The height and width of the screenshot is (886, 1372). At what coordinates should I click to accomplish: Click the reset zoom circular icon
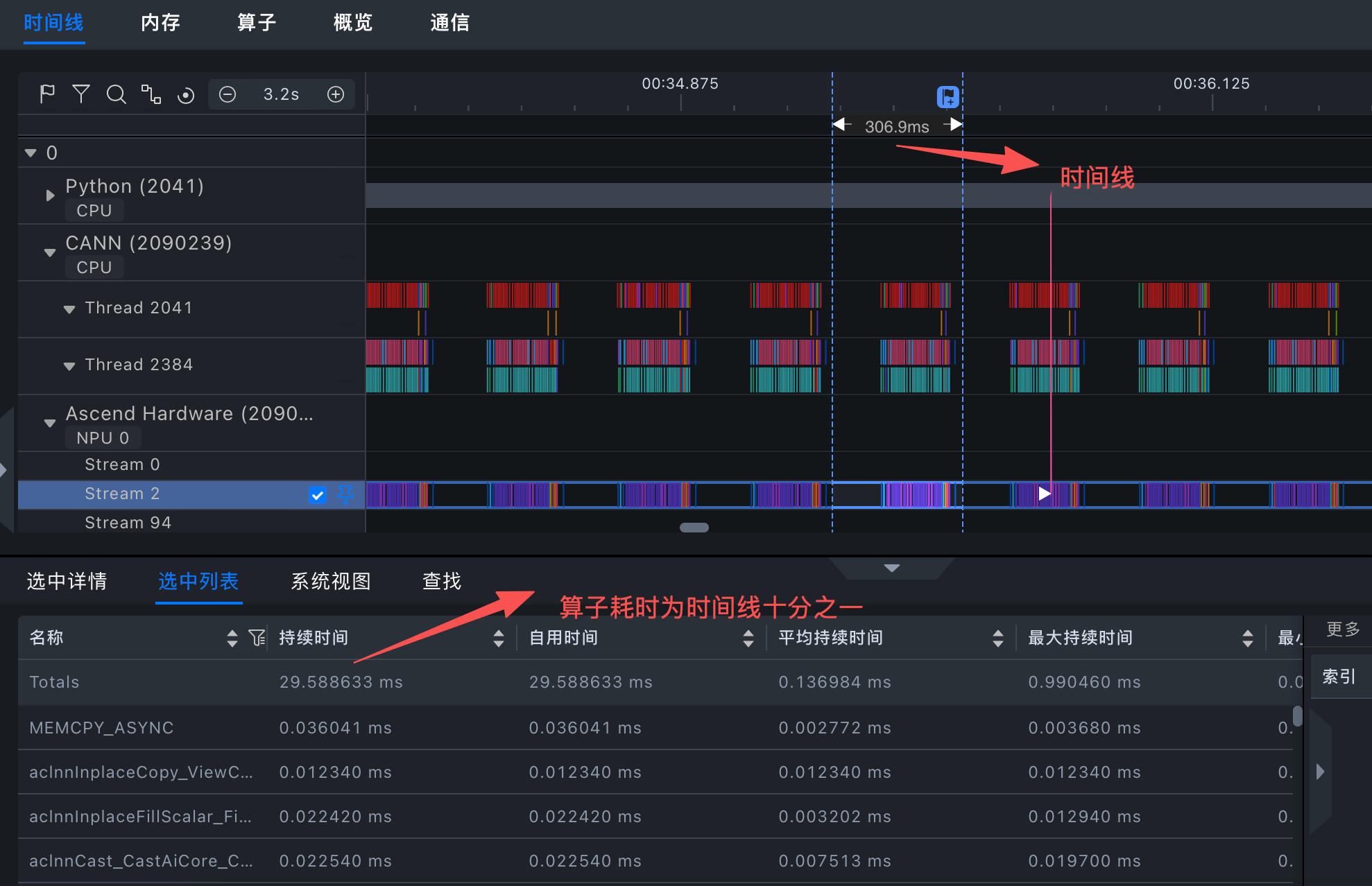[186, 95]
